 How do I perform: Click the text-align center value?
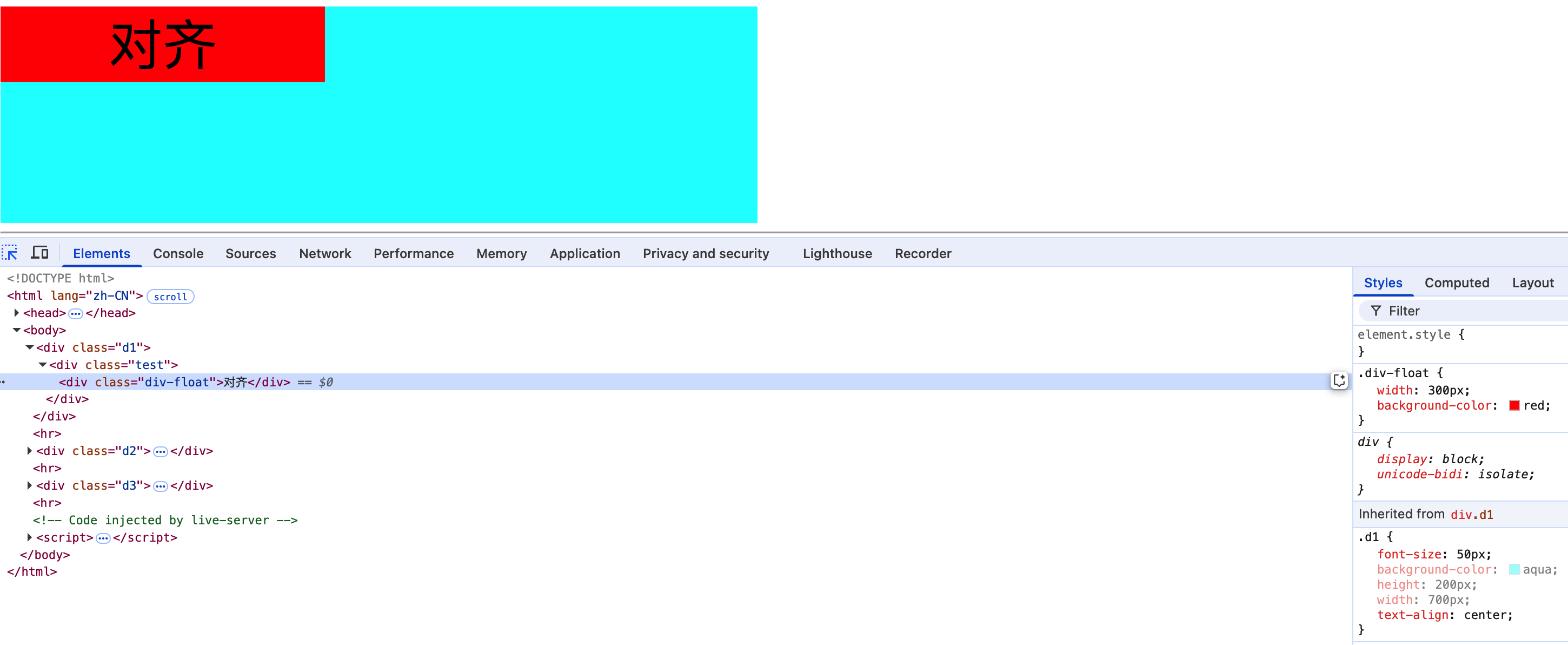point(1486,615)
